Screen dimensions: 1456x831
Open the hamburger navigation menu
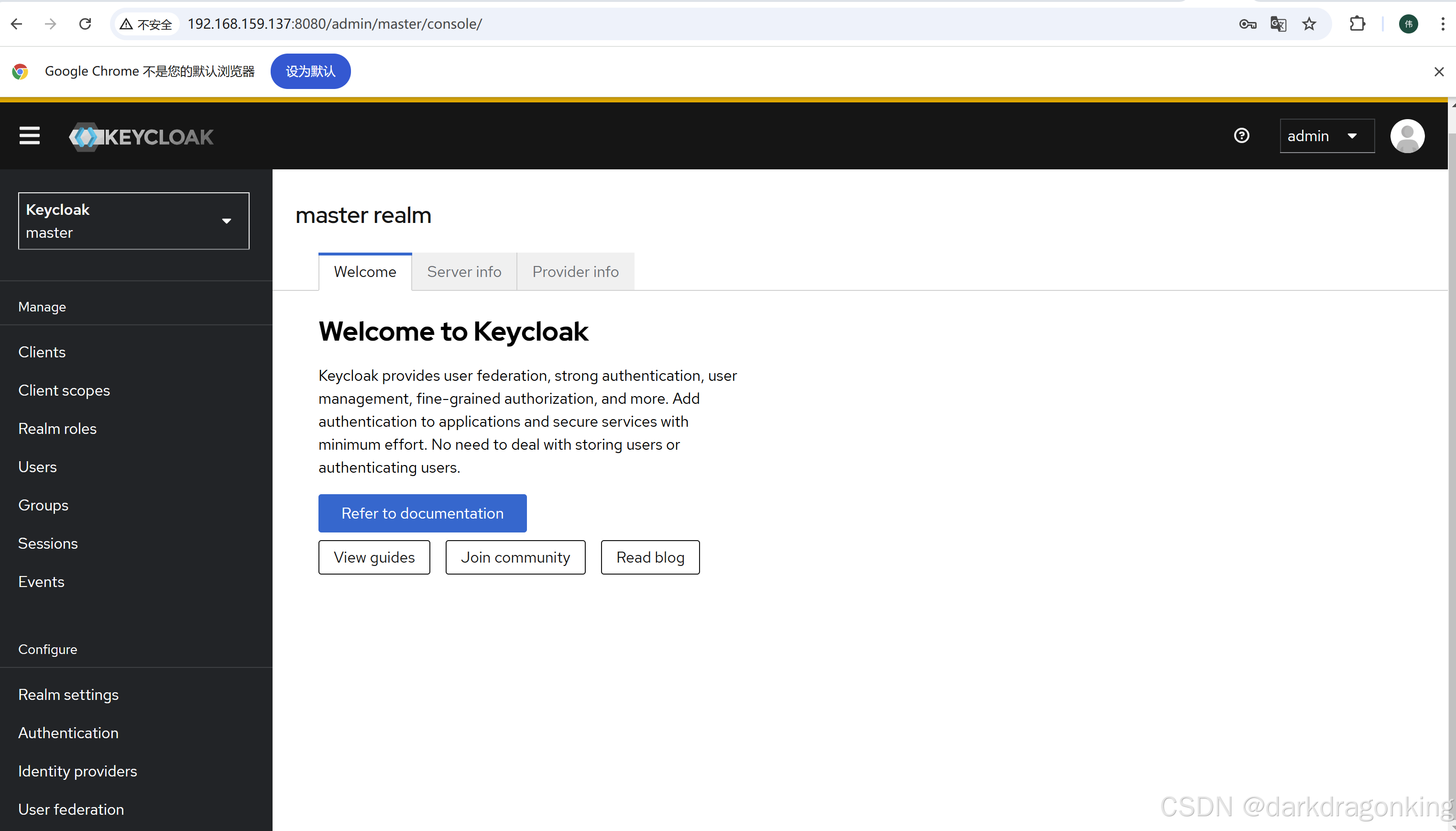(29, 136)
